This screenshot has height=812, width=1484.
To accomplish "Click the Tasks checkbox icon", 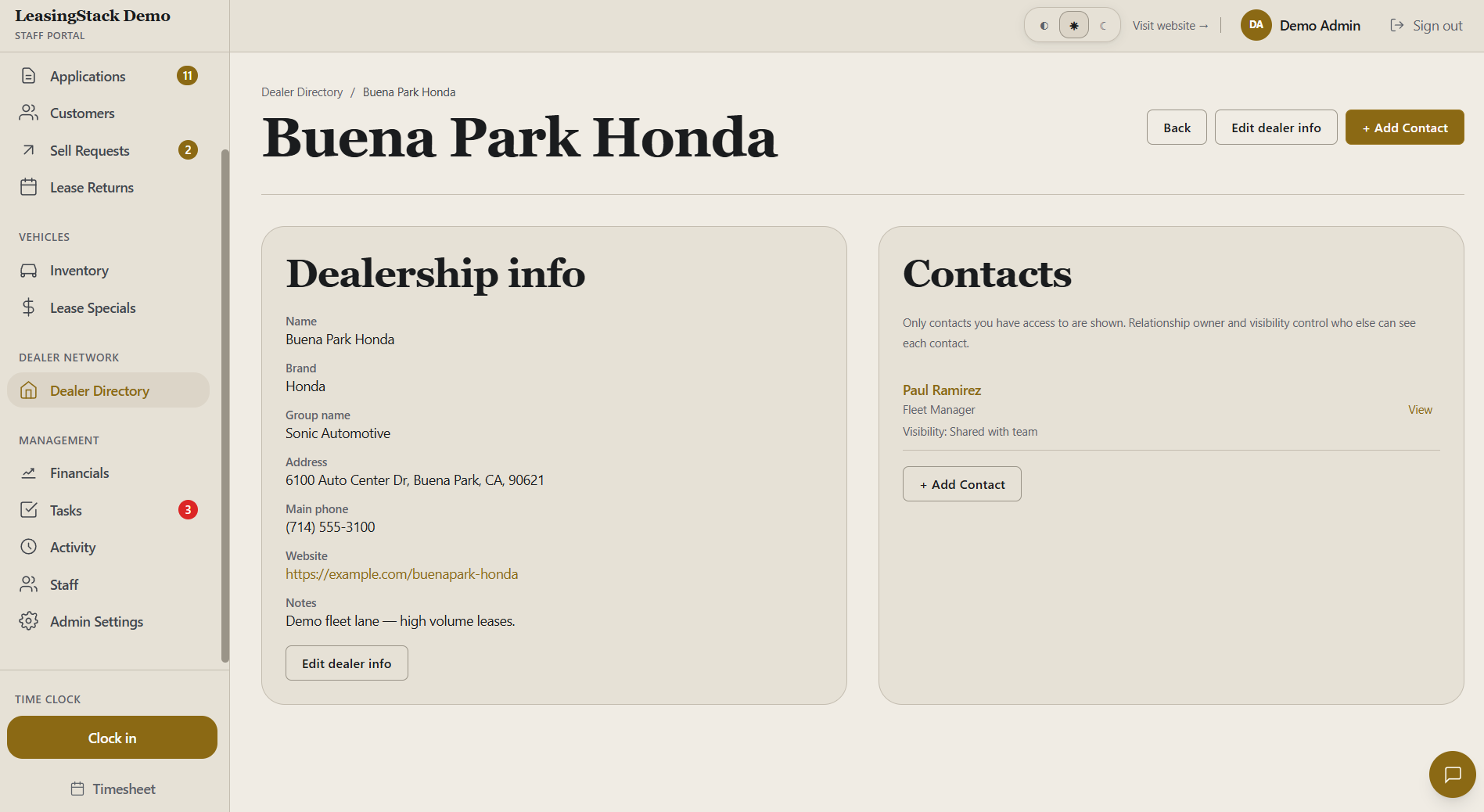I will [29, 510].
